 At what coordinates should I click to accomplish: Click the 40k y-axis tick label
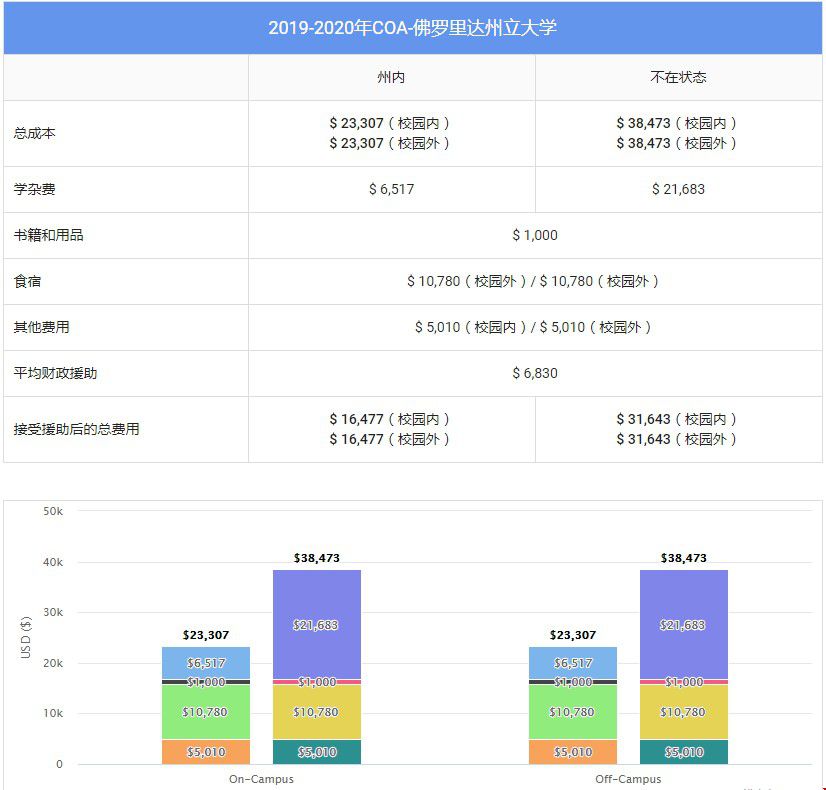tap(53, 562)
